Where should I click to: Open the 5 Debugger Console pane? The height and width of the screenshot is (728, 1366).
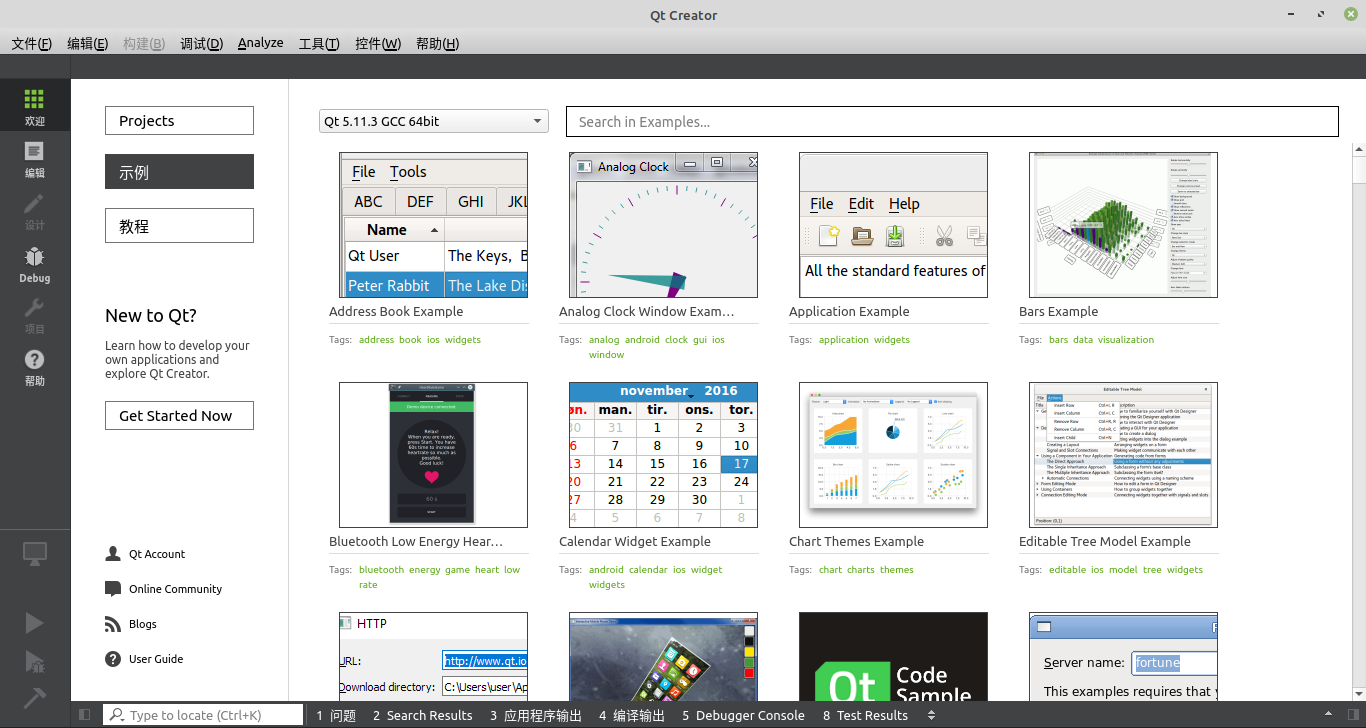click(743, 715)
